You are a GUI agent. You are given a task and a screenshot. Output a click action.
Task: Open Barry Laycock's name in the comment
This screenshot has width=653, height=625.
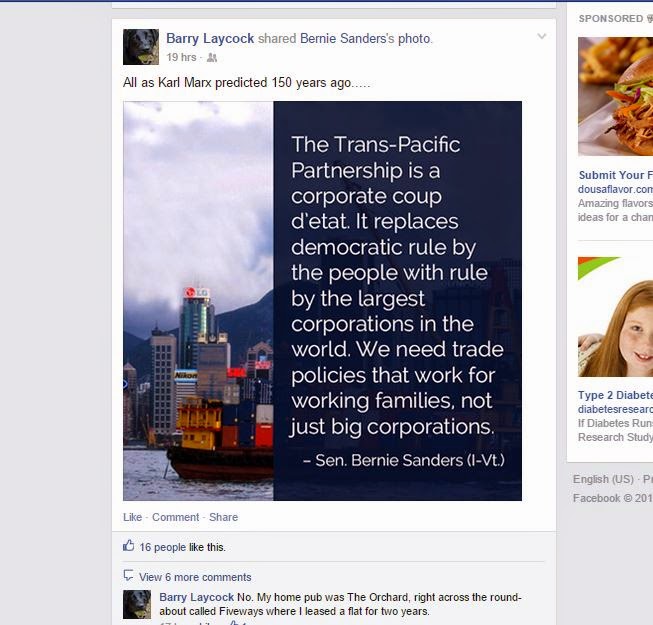197,597
